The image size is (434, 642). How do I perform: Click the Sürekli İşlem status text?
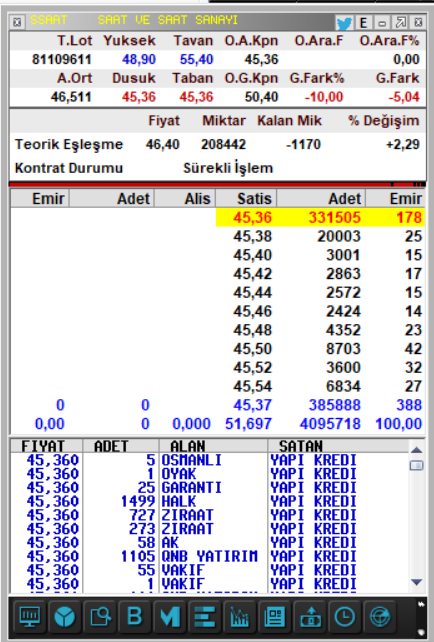tap(228, 168)
